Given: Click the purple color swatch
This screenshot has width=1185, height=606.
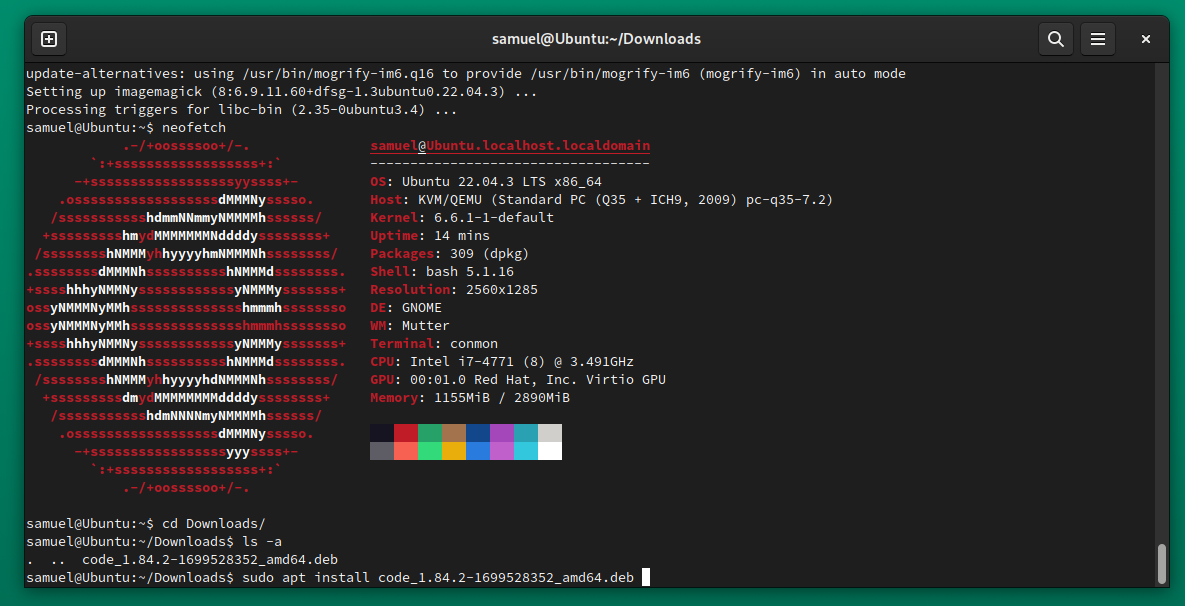Looking at the screenshot, I should 502,433.
